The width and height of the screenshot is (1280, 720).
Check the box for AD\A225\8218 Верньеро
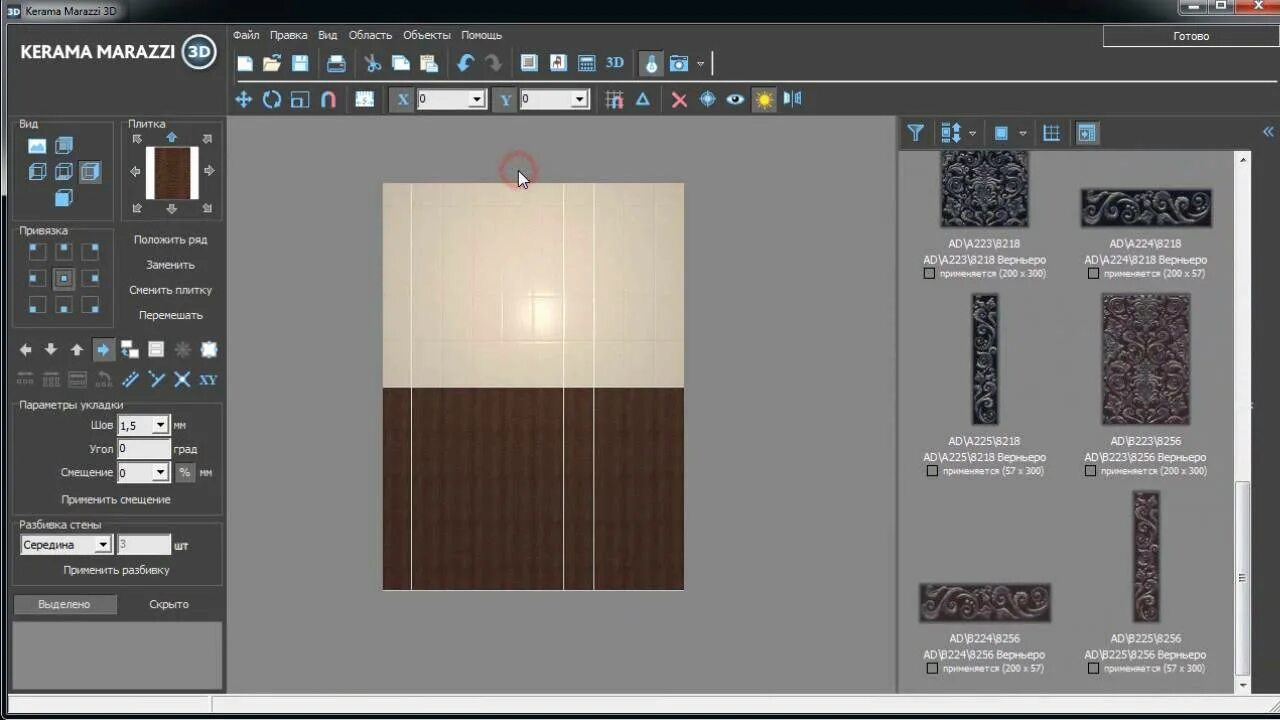pyautogui.click(x=932, y=470)
